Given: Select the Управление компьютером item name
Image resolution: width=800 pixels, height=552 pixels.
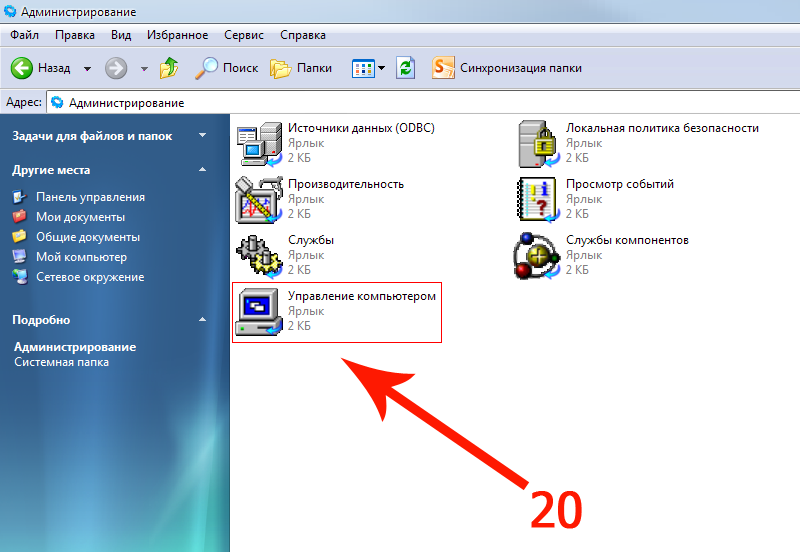Looking at the screenshot, I should (362, 296).
